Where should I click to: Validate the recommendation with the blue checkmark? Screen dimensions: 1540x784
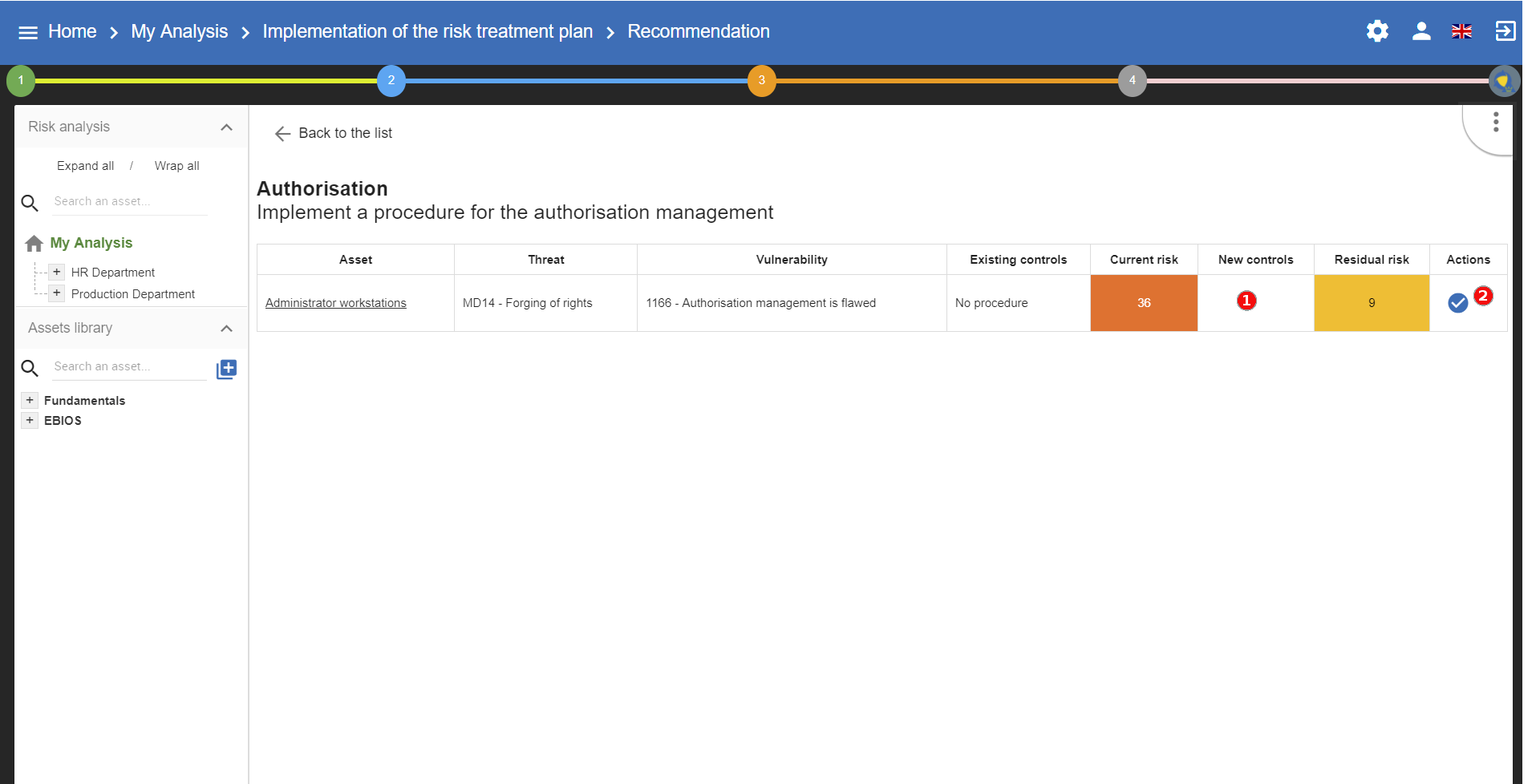[1458, 303]
